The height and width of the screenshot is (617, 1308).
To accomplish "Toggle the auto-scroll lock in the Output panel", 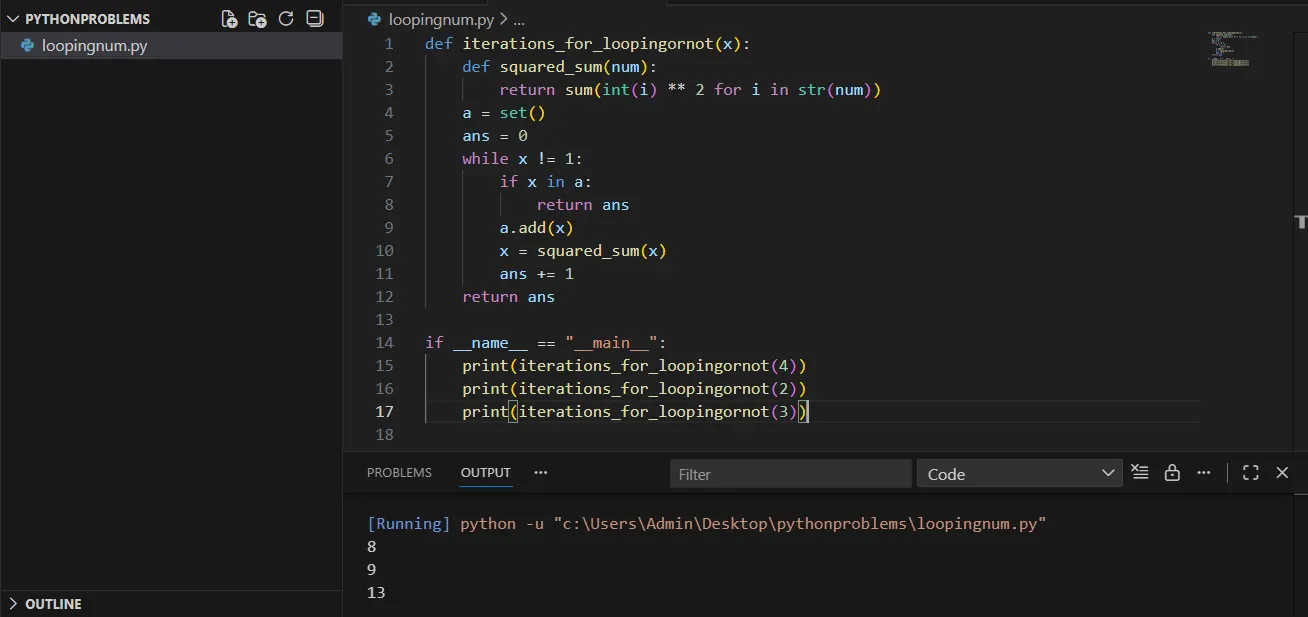I will point(1172,472).
